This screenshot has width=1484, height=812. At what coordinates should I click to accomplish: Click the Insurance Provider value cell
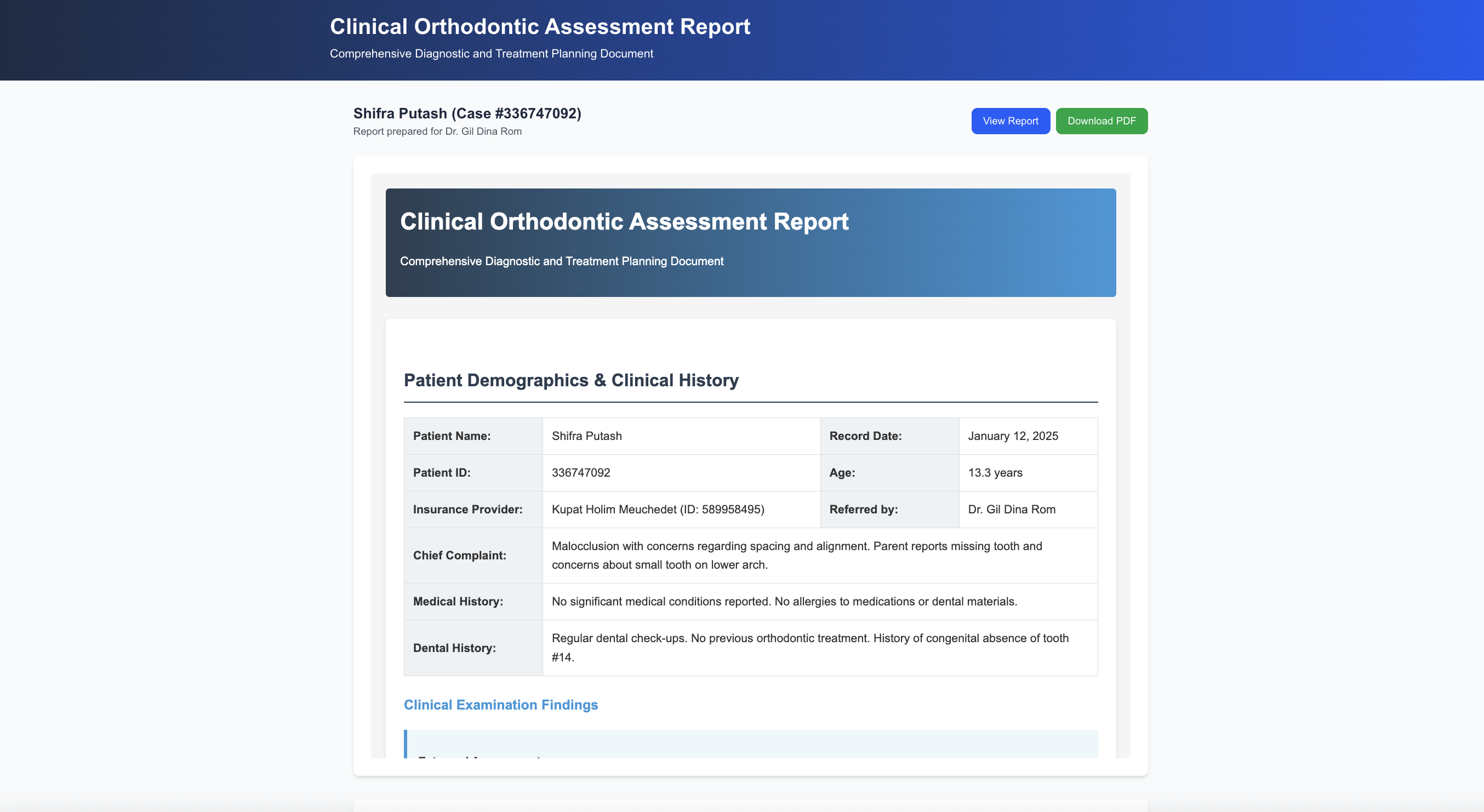[657, 510]
